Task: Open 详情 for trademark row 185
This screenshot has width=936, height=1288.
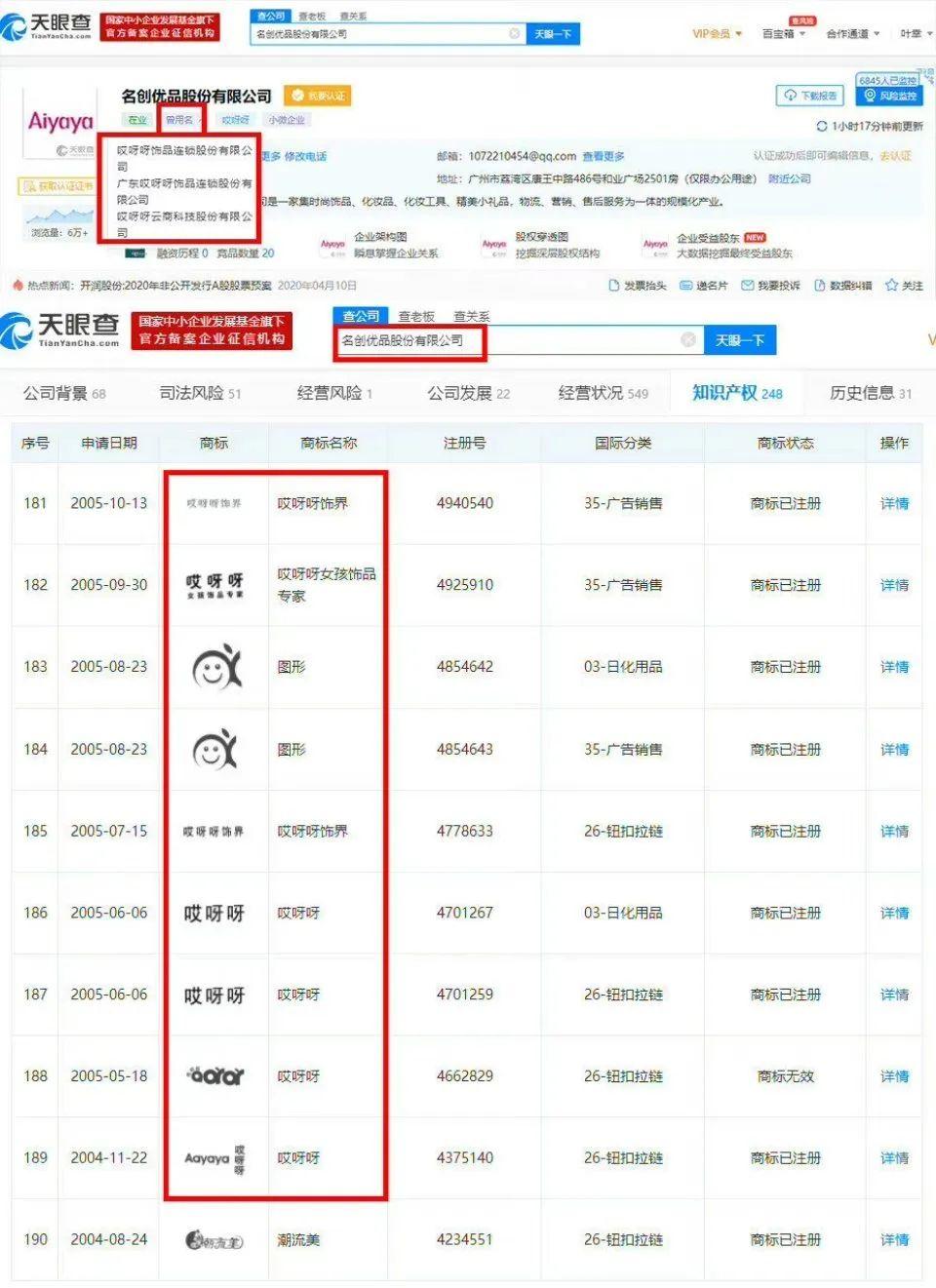Action: (894, 831)
